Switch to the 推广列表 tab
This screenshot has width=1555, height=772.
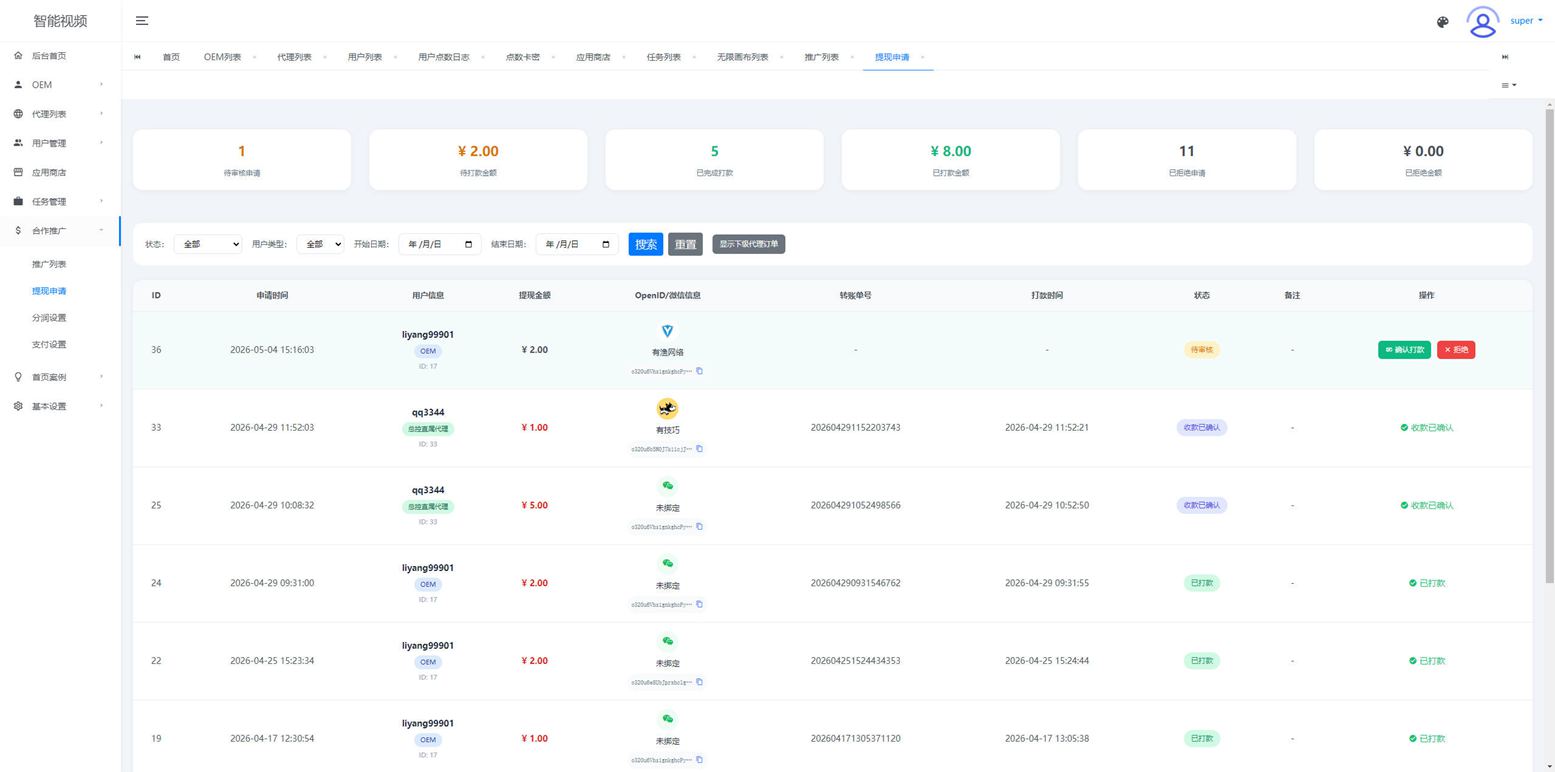tap(821, 57)
